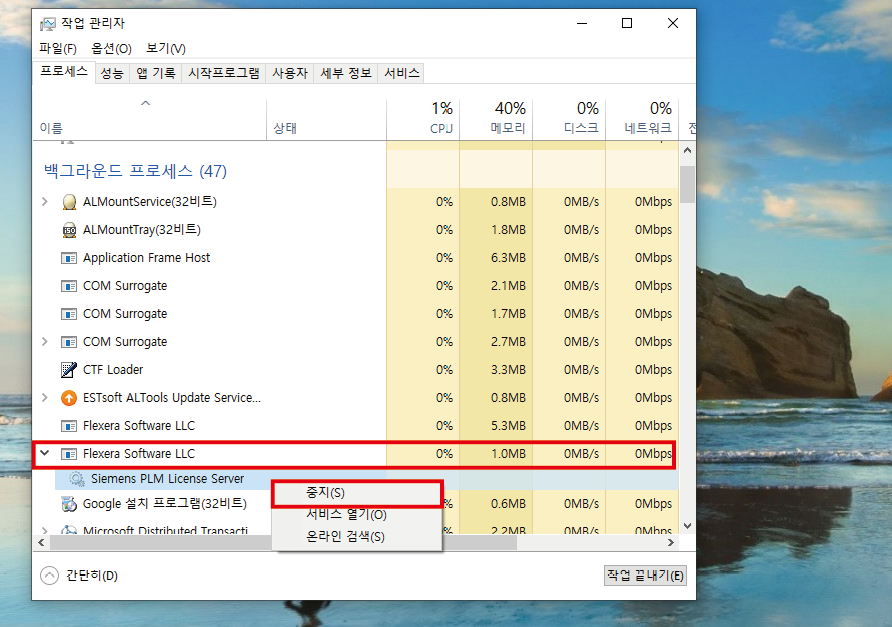Open the 파일(F) menu
892x627 pixels.
57,49
